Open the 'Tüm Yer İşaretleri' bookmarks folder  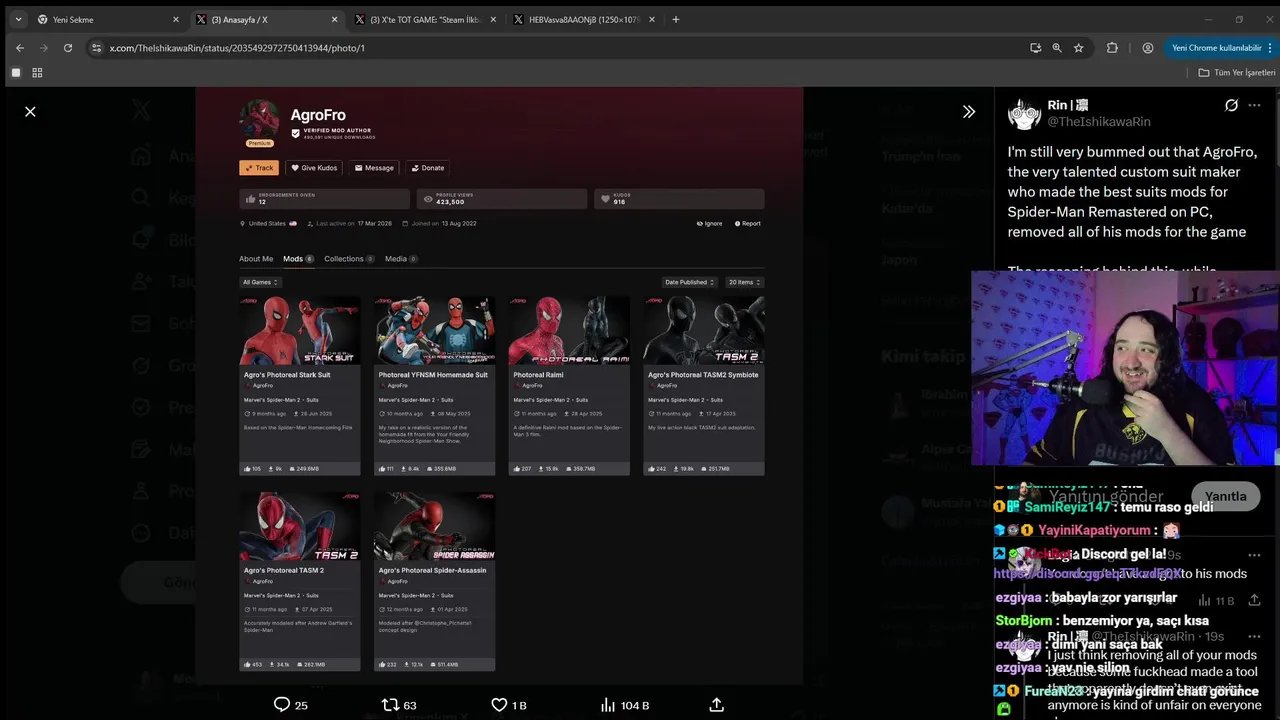pyautogui.click(x=1237, y=72)
